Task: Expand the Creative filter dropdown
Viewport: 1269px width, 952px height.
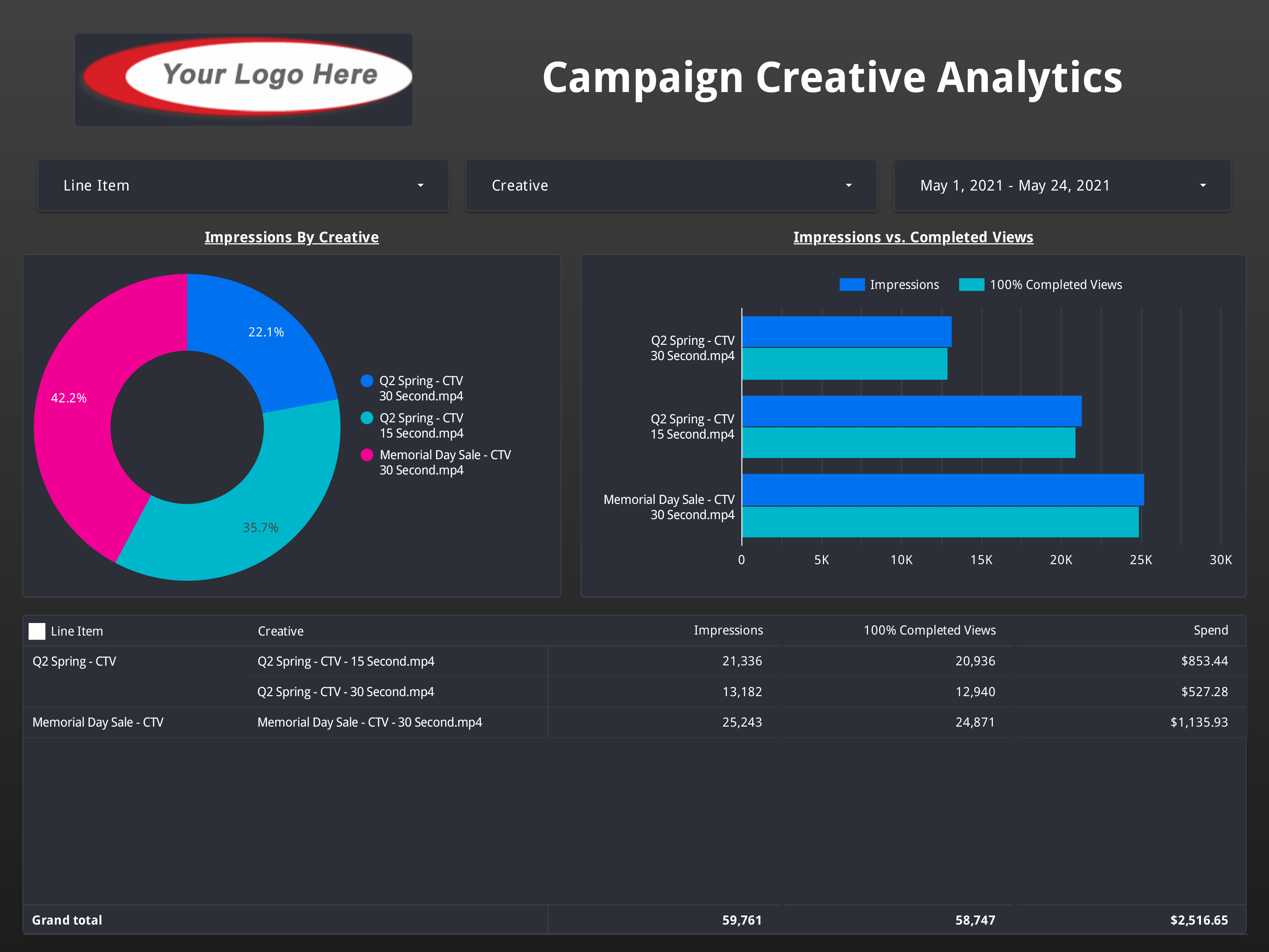Action: point(671,185)
